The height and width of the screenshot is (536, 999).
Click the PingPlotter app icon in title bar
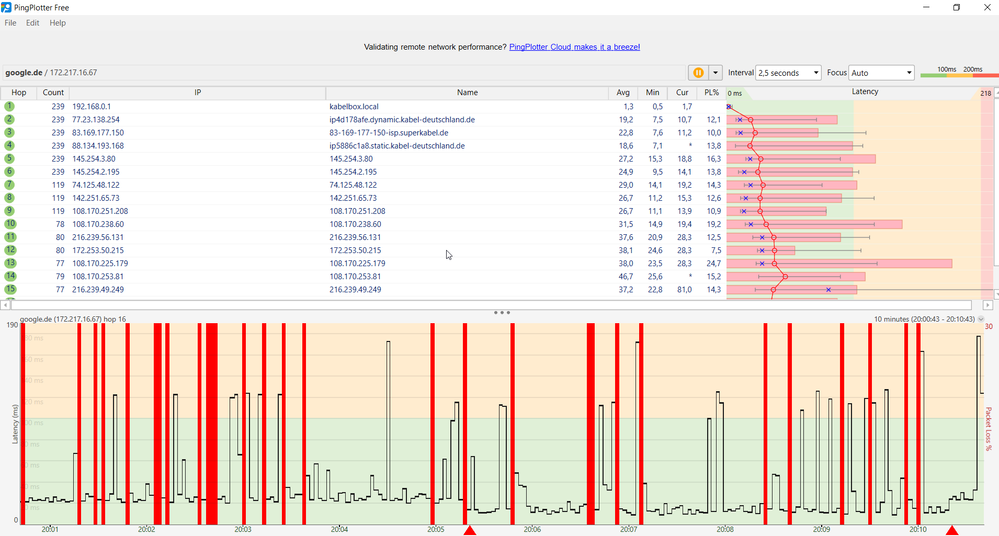(6, 8)
